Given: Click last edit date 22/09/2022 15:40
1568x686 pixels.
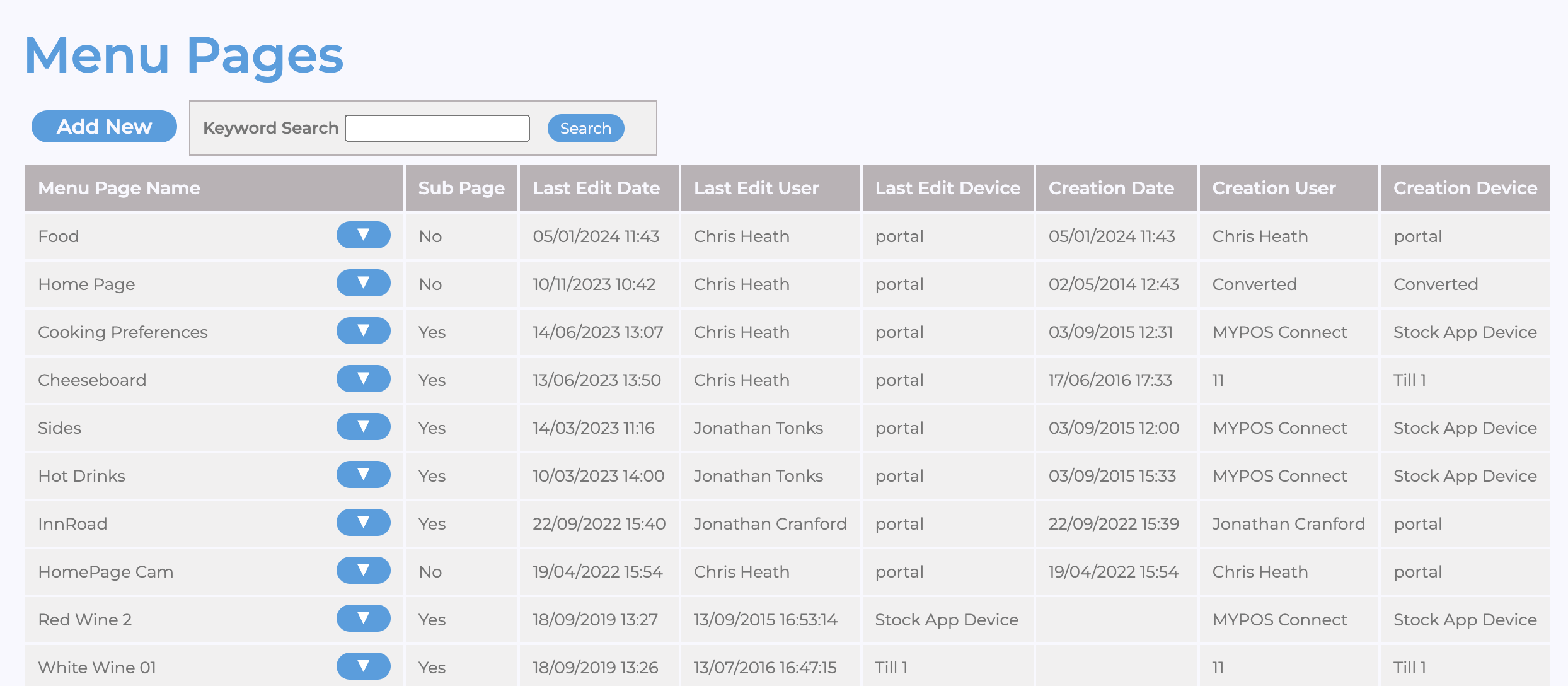Looking at the screenshot, I should click(x=599, y=524).
